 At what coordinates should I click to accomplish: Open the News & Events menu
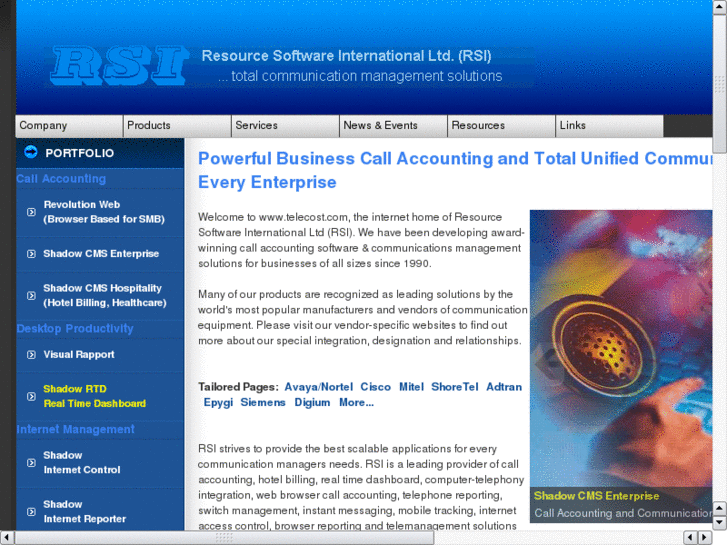tap(393, 126)
